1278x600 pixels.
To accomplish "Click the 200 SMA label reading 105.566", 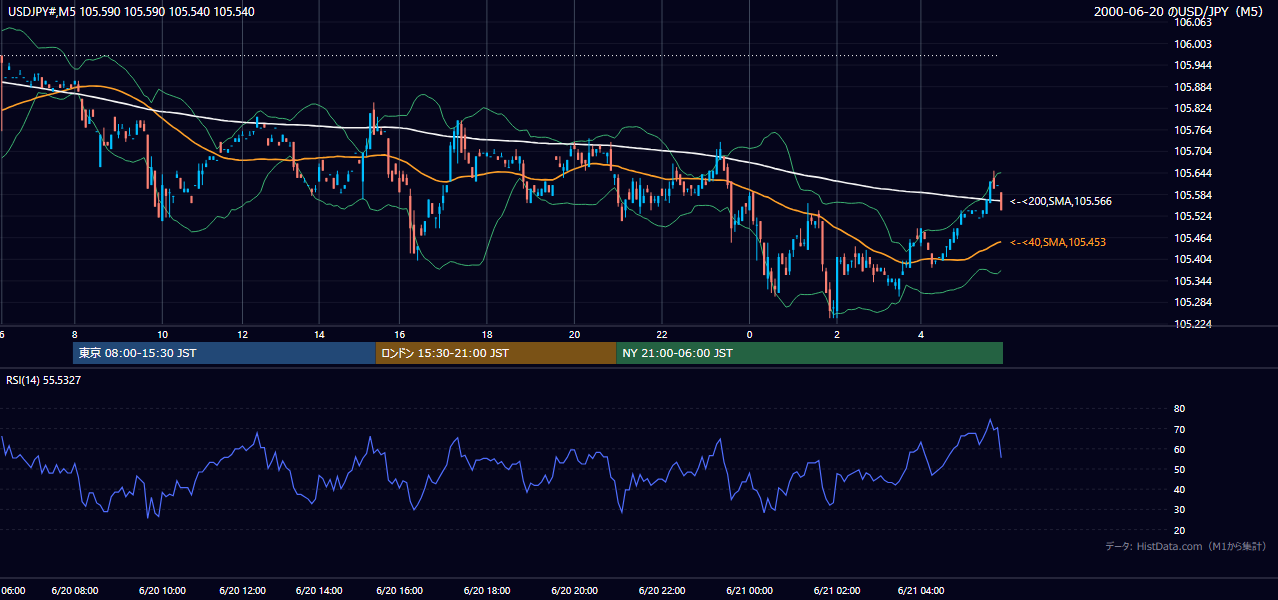I will (1061, 201).
